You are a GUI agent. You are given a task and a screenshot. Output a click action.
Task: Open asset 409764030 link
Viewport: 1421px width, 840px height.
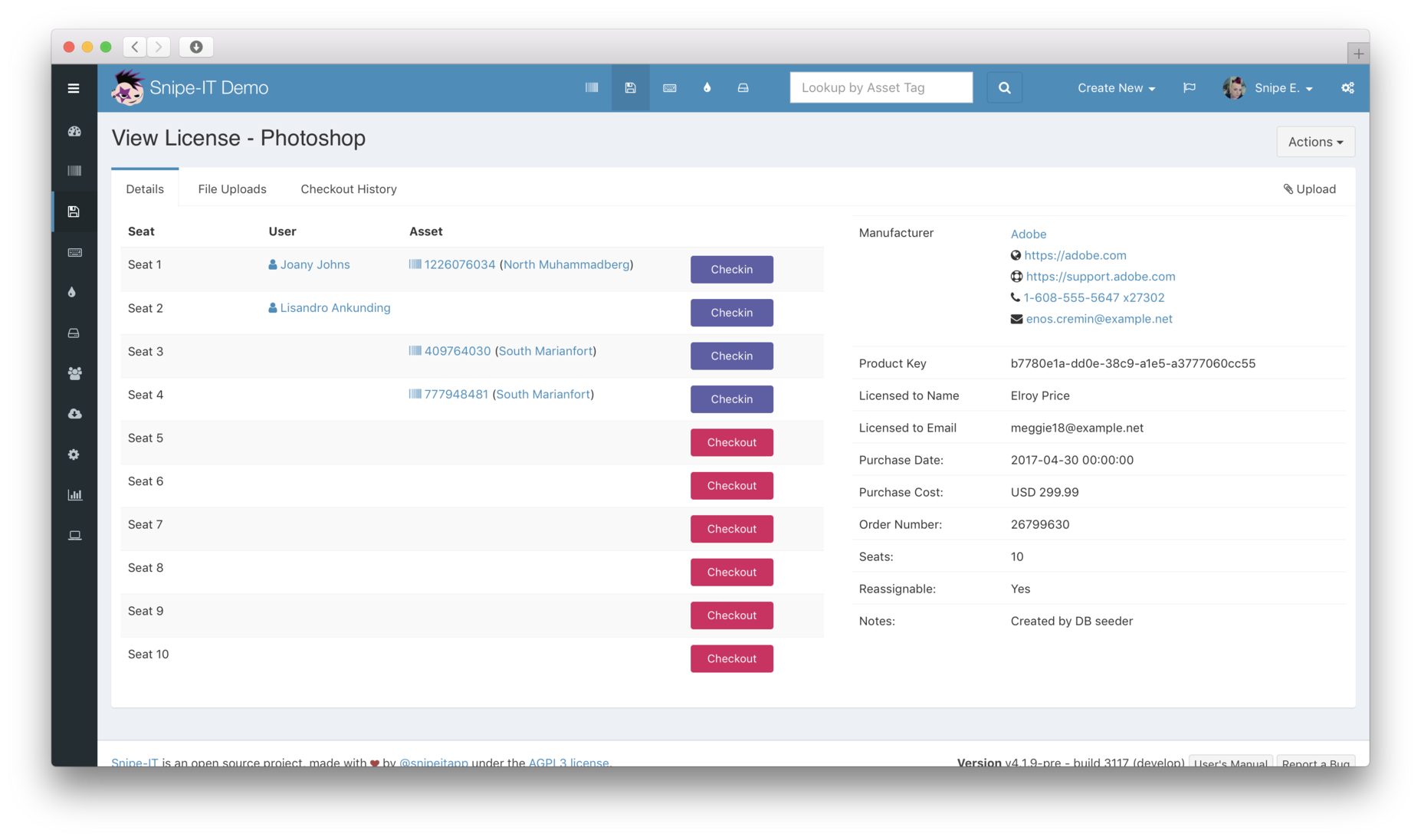(458, 351)
